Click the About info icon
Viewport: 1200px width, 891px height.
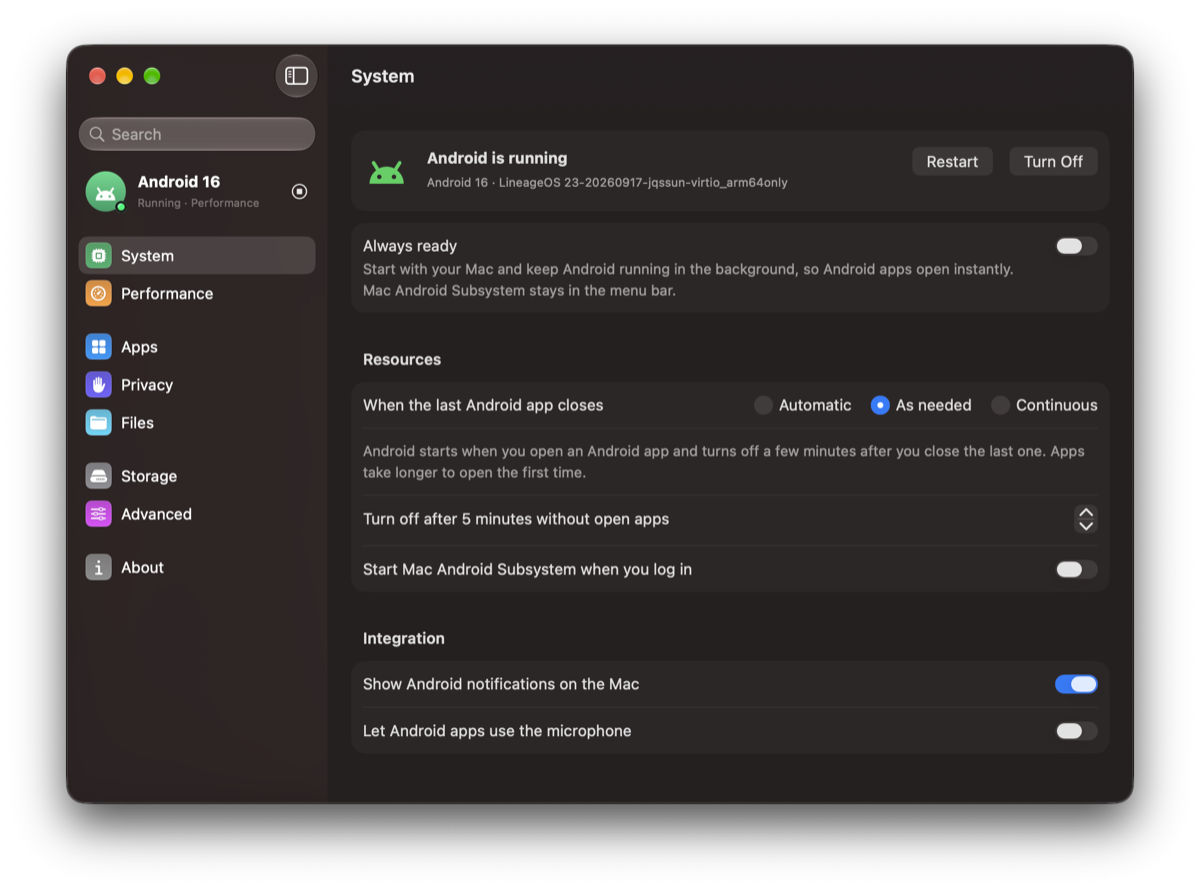pyautogui.click(x=98, y=567)
